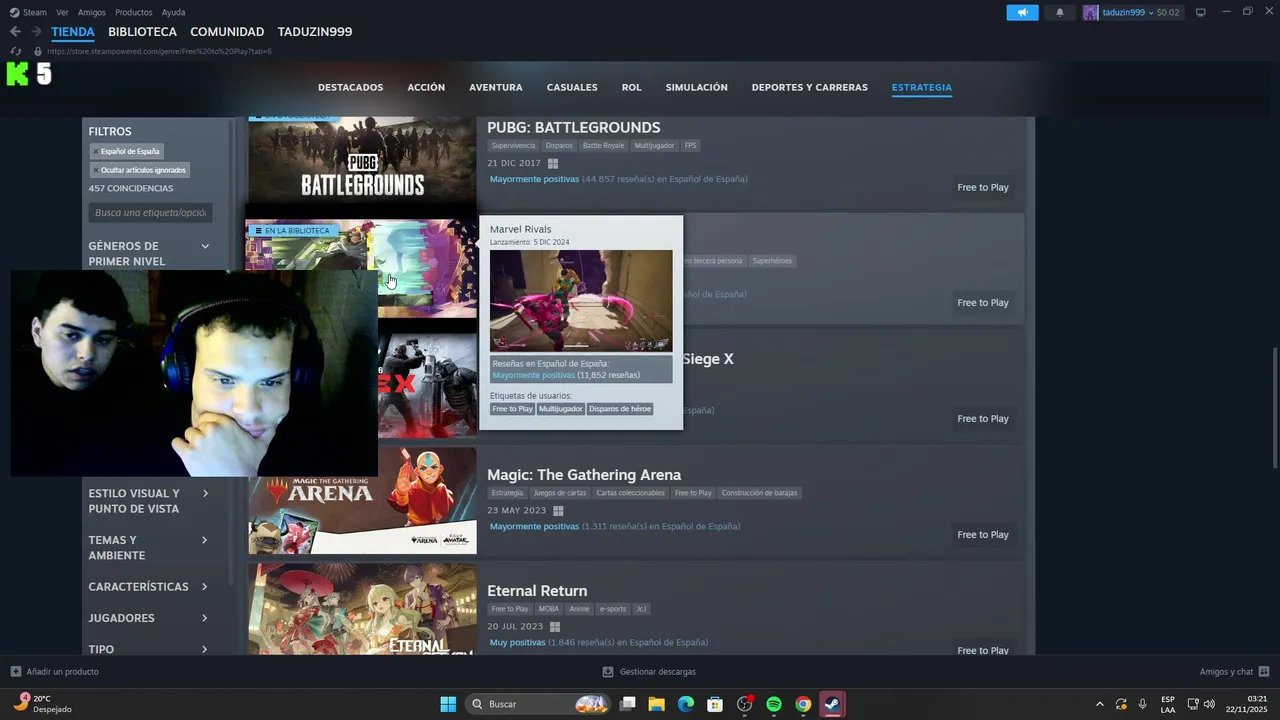Open the Windows Start menu
This screenshot has width=1280, height=720.
pyautogui.click(x=448, y=704)
